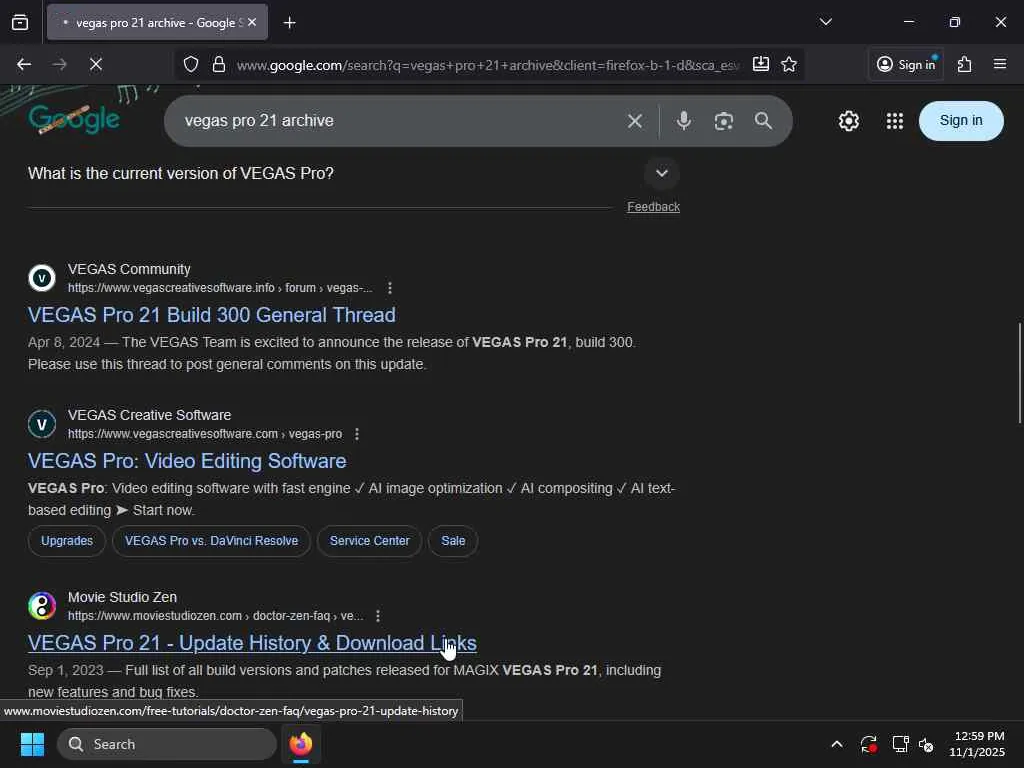Search by image with camera lens icon
Screen dimensions: 1024x768
[x=724, y=121]
